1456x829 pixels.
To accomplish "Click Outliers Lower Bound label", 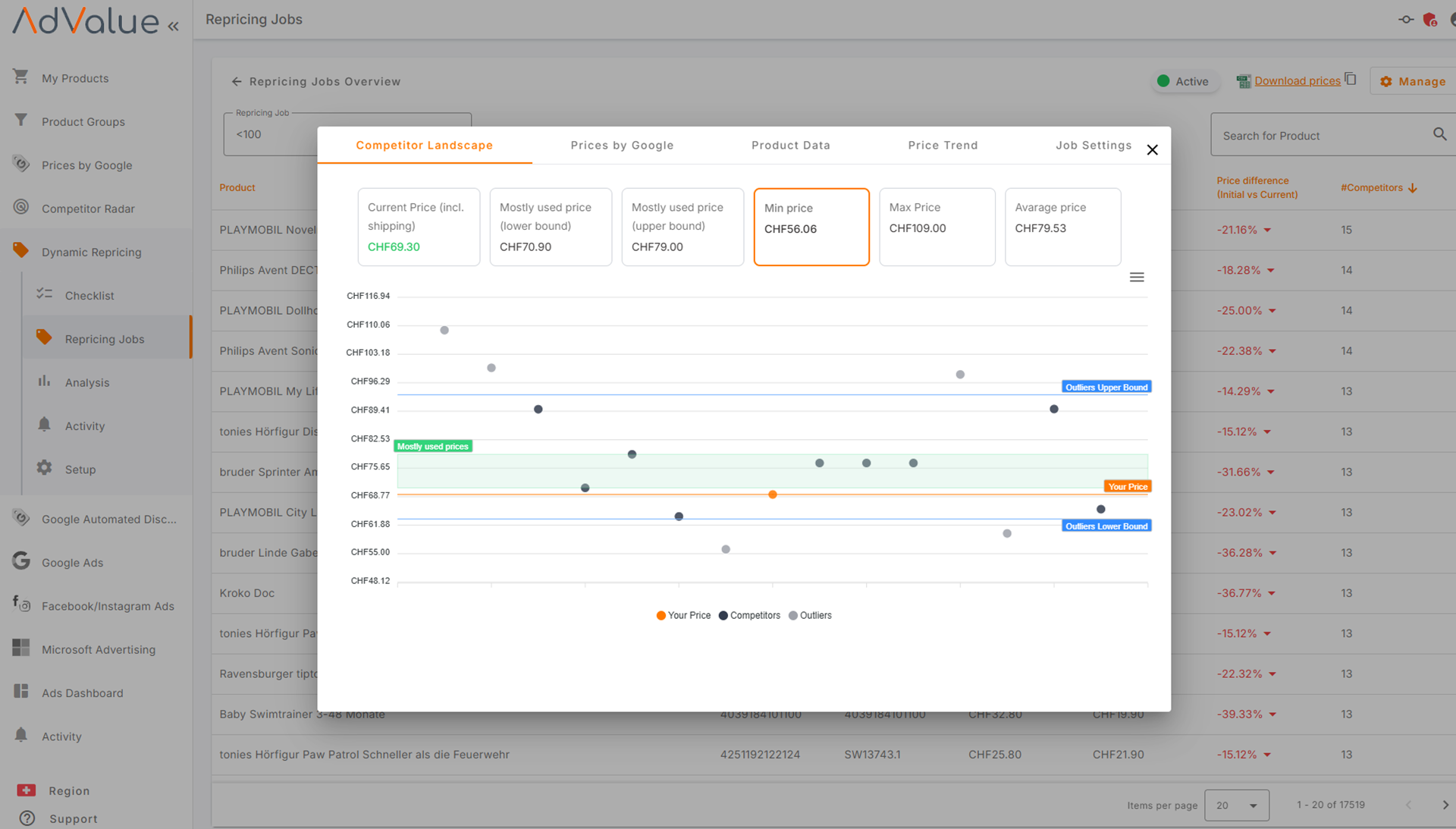I will (x=1106, y=526).
